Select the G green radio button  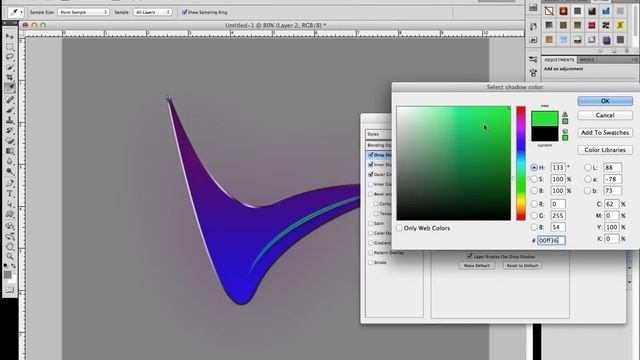click(x=534, y=216)
